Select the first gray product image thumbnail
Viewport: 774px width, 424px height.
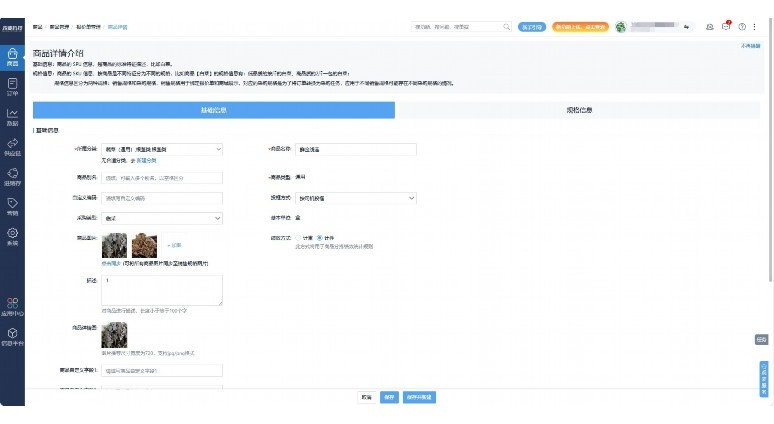[115, 245]
